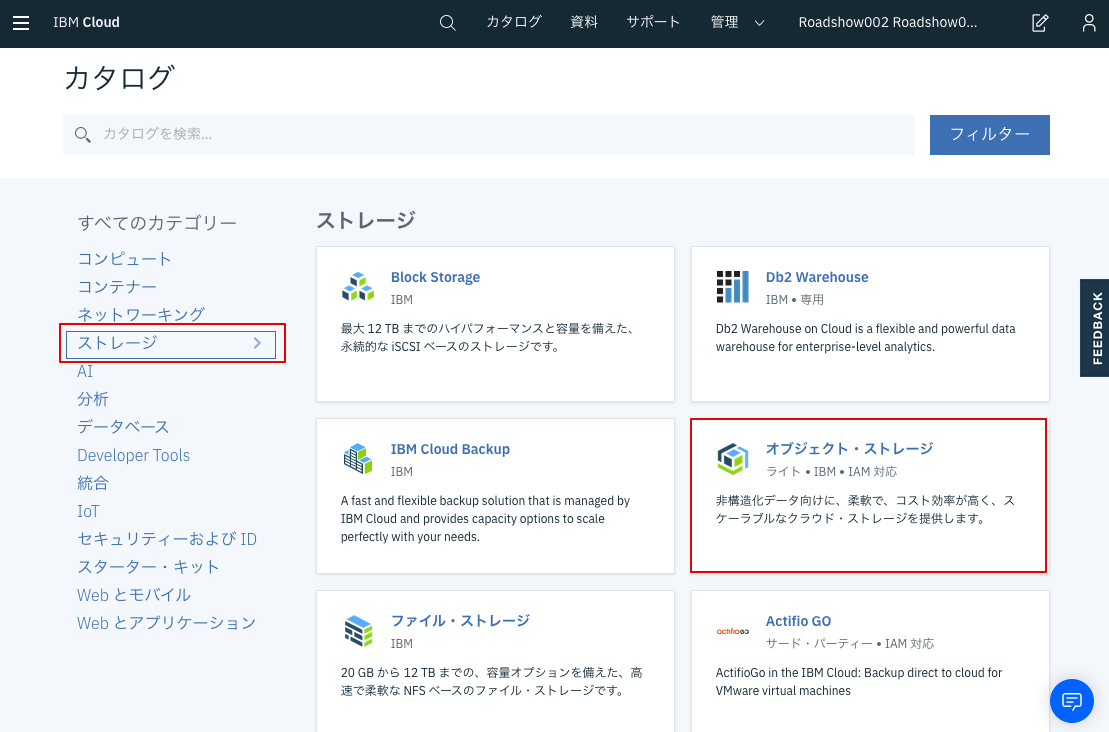The height and width of the screenshot is (732, 1109).
Task: Click the Block Storage cubes icon
Action: (358, 286)
